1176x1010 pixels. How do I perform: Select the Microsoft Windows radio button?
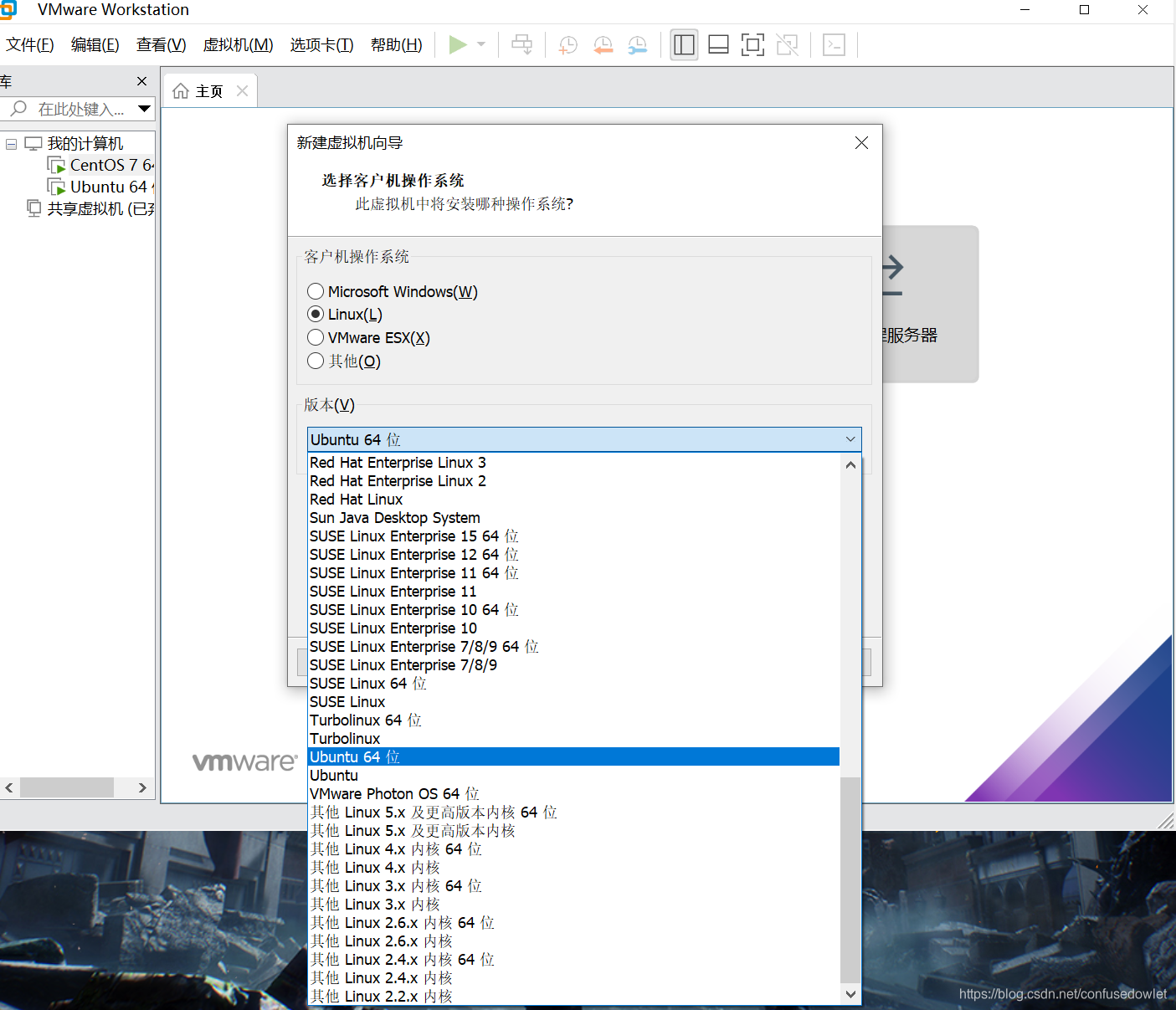[316, 291]
